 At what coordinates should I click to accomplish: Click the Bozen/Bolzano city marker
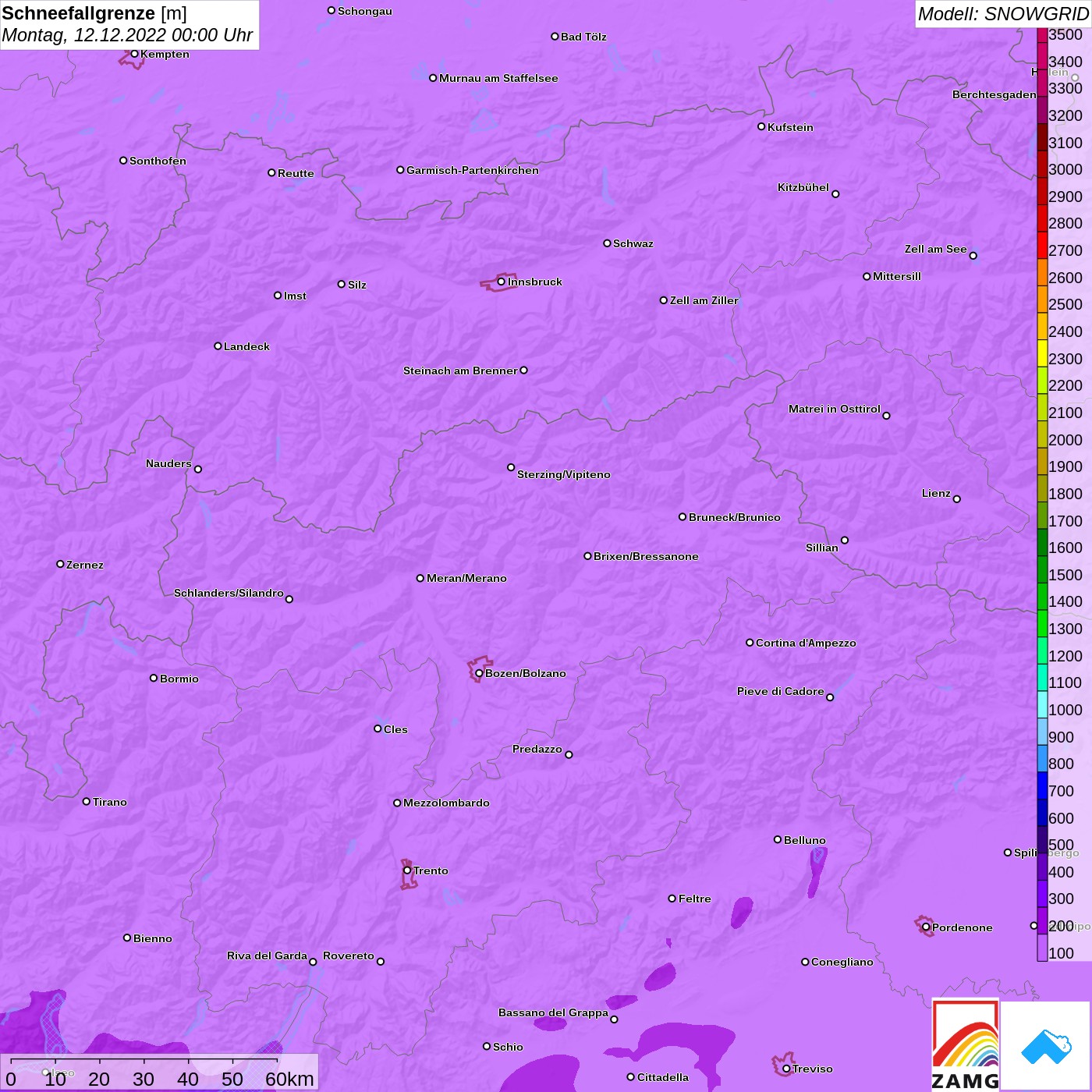tap(479, 673)
